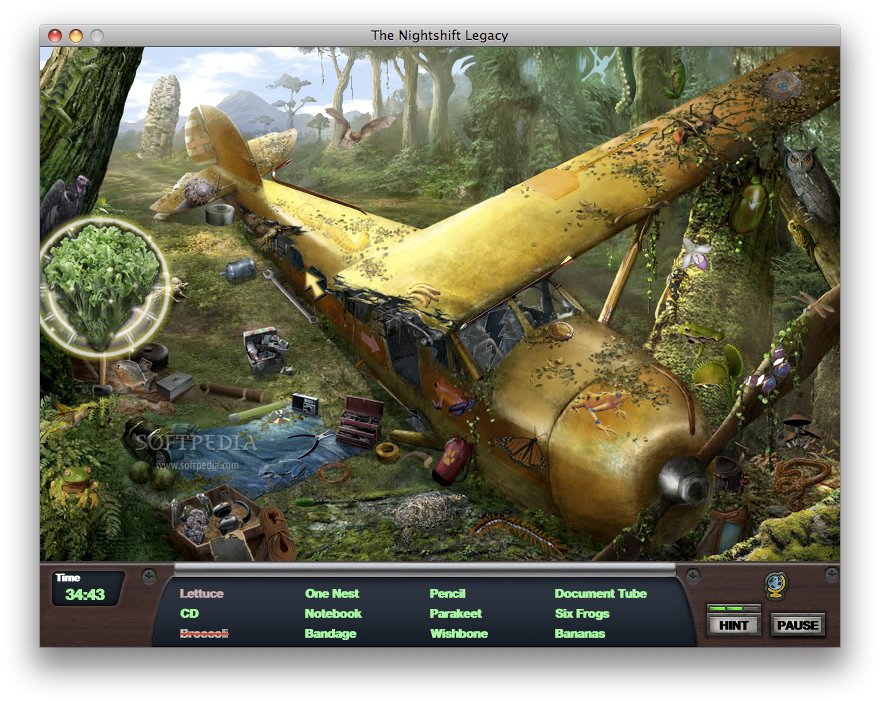Screen dimensions: 880x702
Task: Click the mushrooms near the right edge
Action: pos(798,430)
